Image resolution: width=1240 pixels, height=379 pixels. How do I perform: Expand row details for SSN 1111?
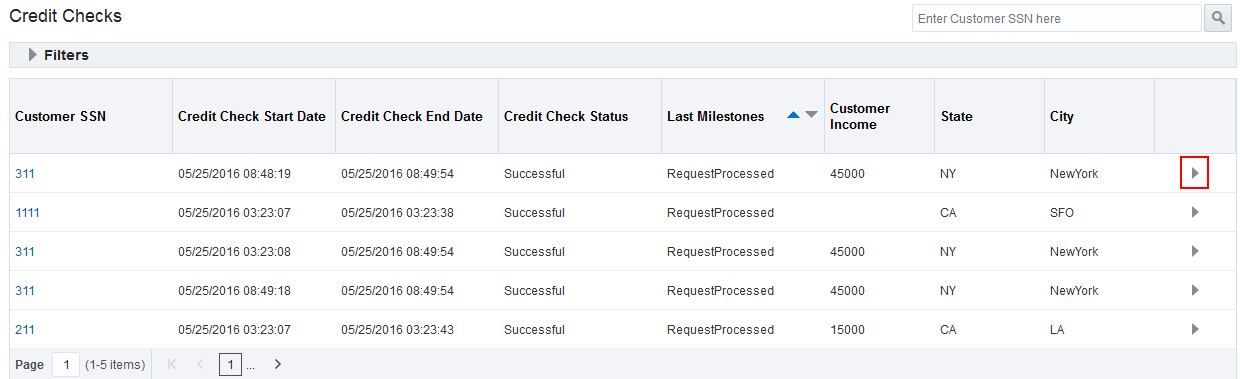pyautogui.click(x=1194, y=212)
